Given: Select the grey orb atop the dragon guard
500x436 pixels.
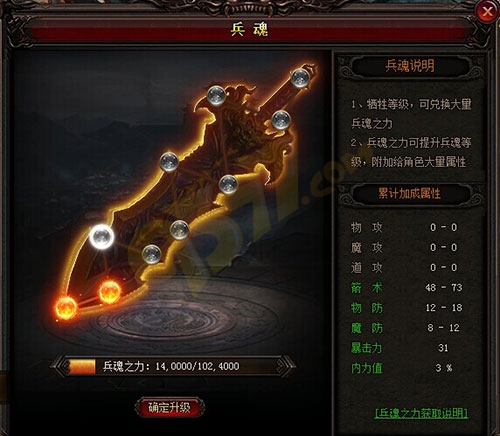Looking at the screenshot, I should (x=217, y=95).
